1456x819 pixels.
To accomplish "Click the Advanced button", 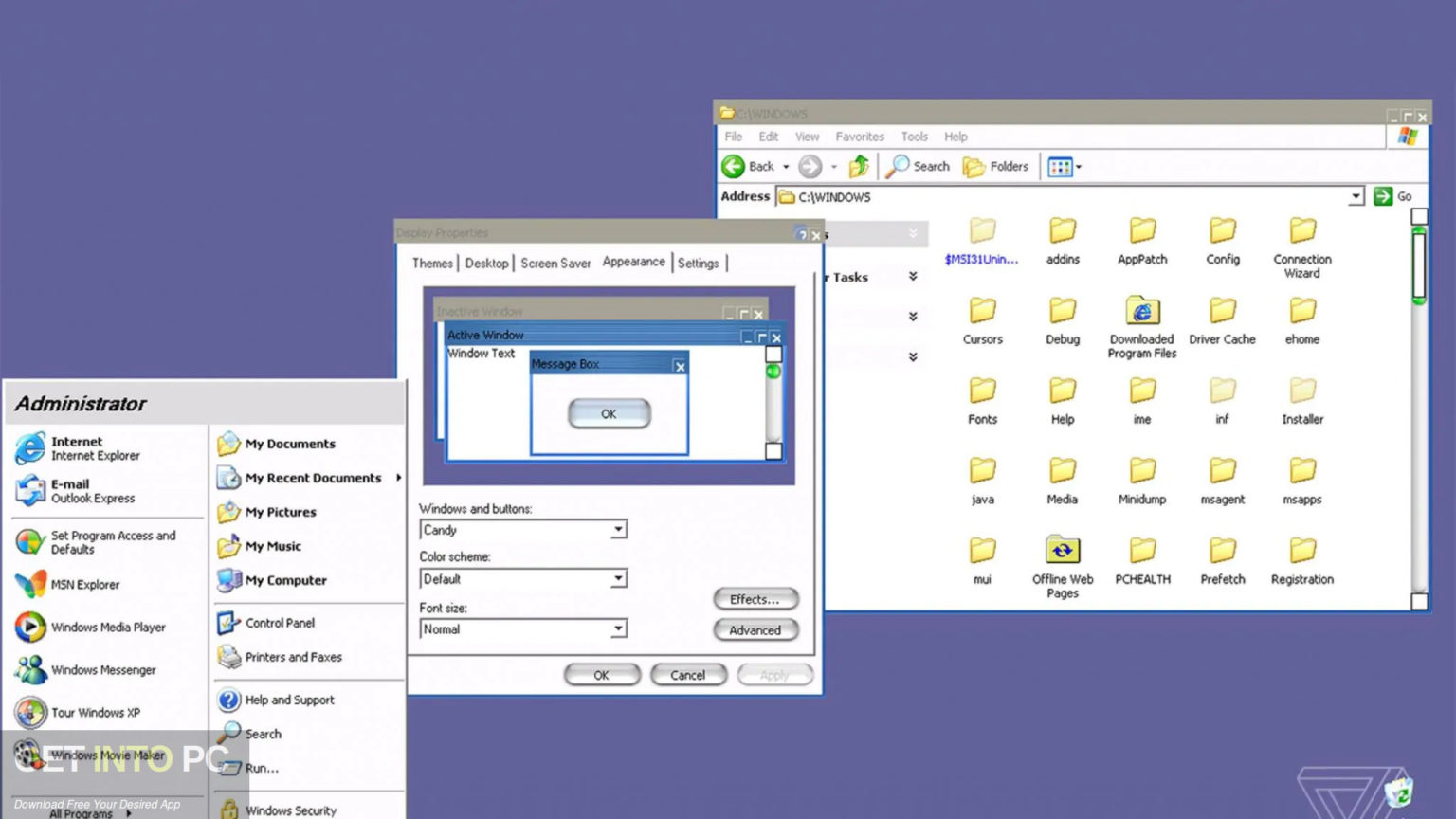I will [755, 629].
